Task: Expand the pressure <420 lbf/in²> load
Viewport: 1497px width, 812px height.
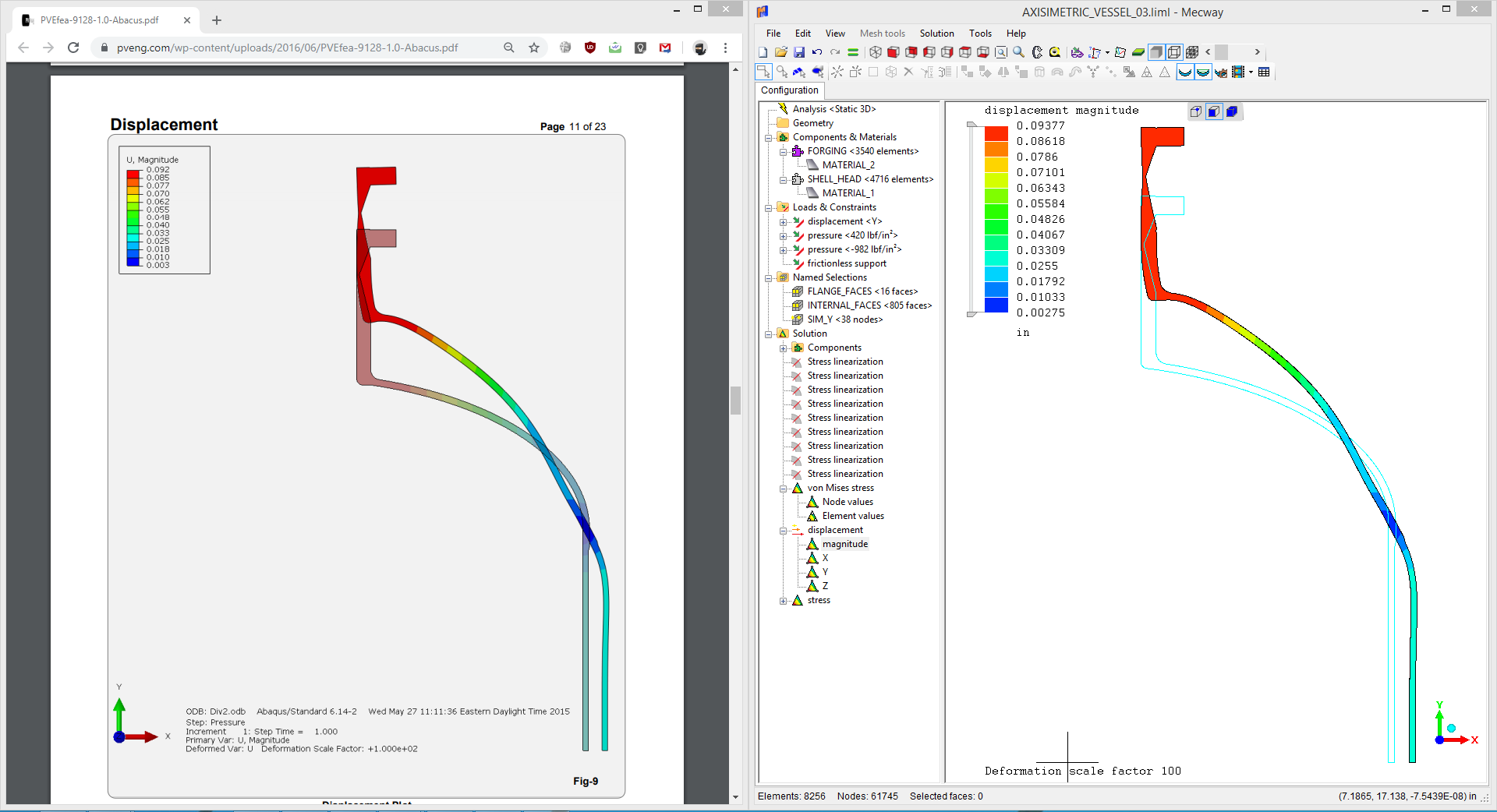Action: pyautogui.click(x=784, y=236)
